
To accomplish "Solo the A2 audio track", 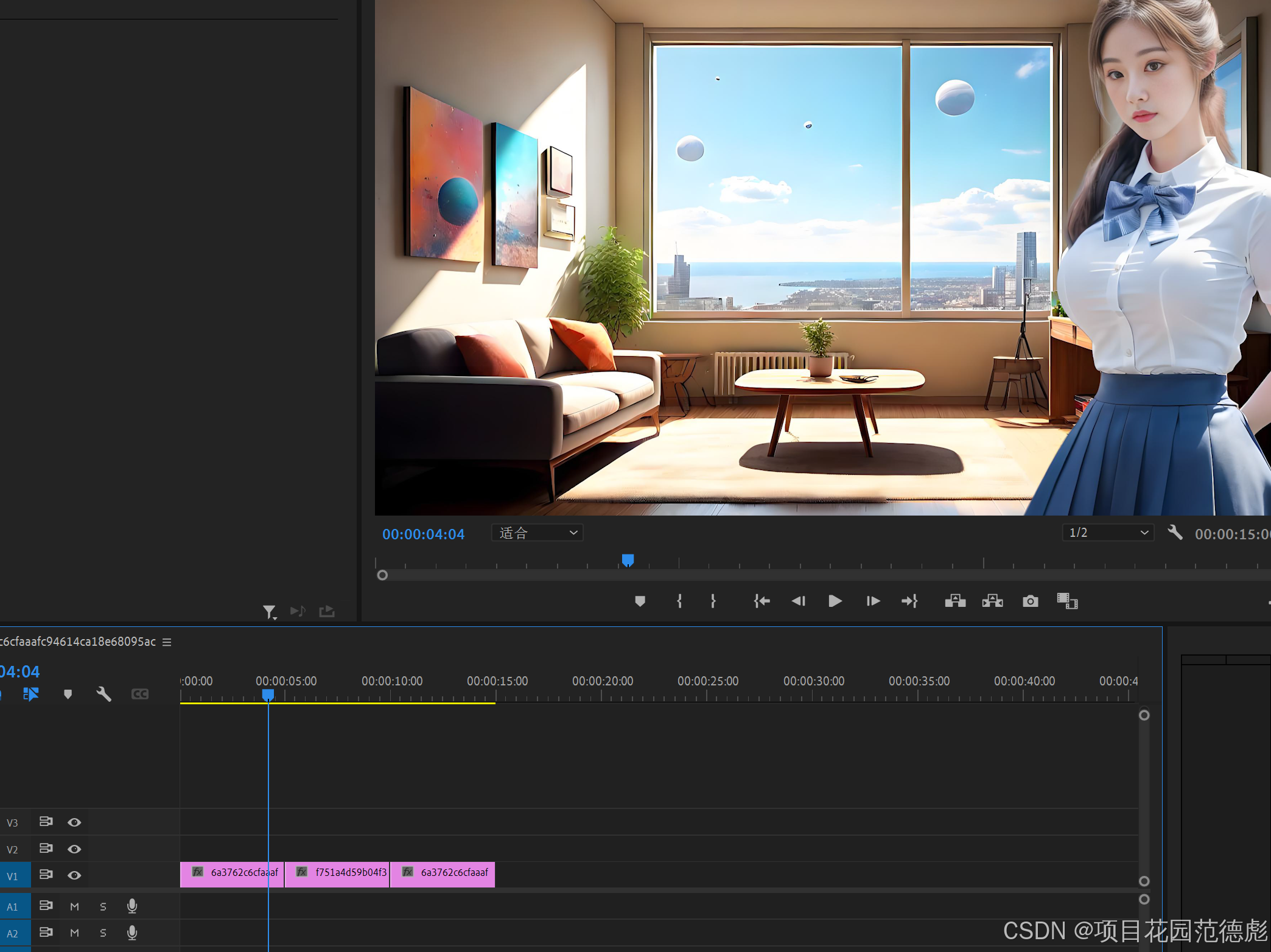I will pyautogui.click(x=103, y=933).
